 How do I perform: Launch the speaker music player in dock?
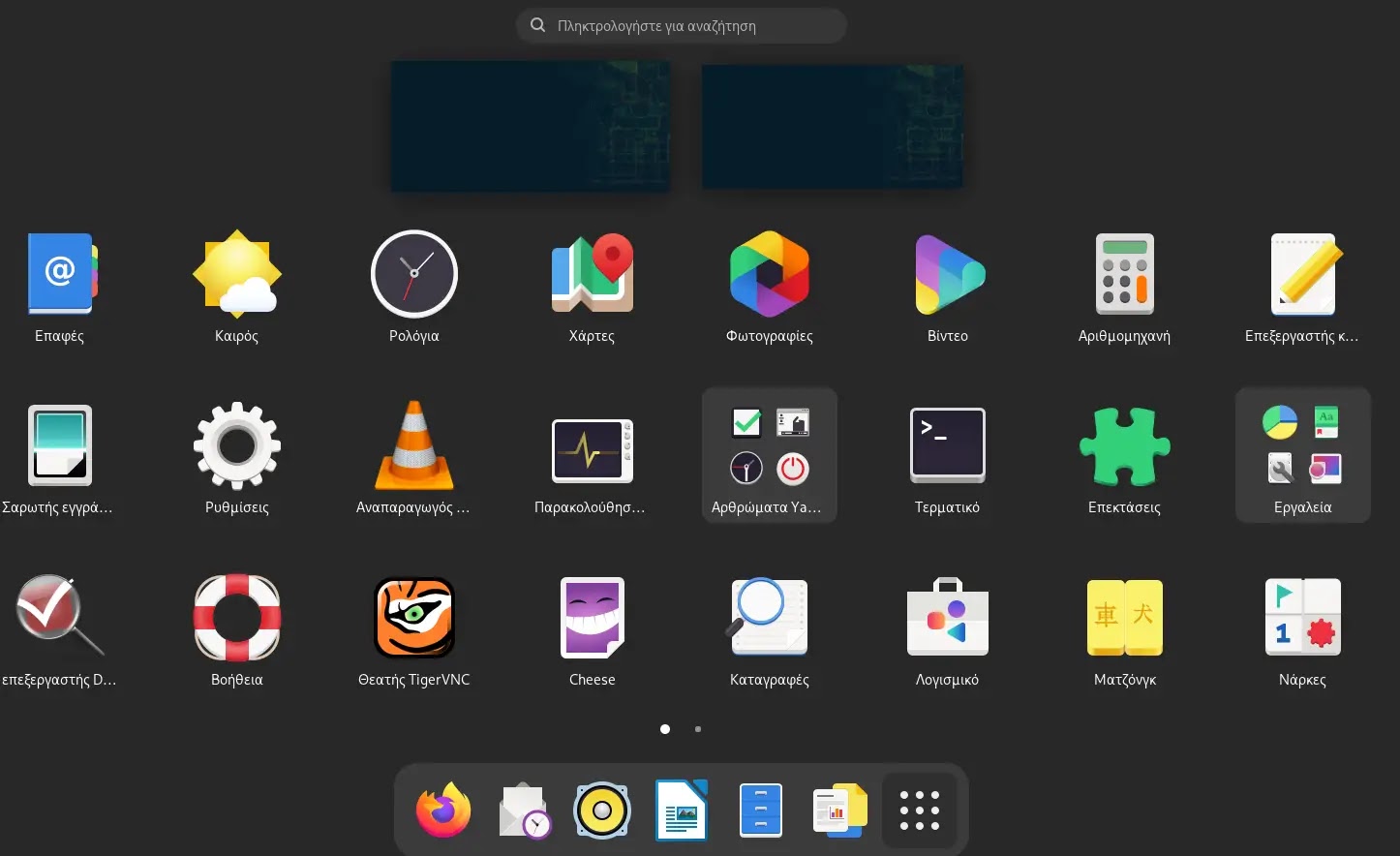pyautogui.click(x=602, y=810)
